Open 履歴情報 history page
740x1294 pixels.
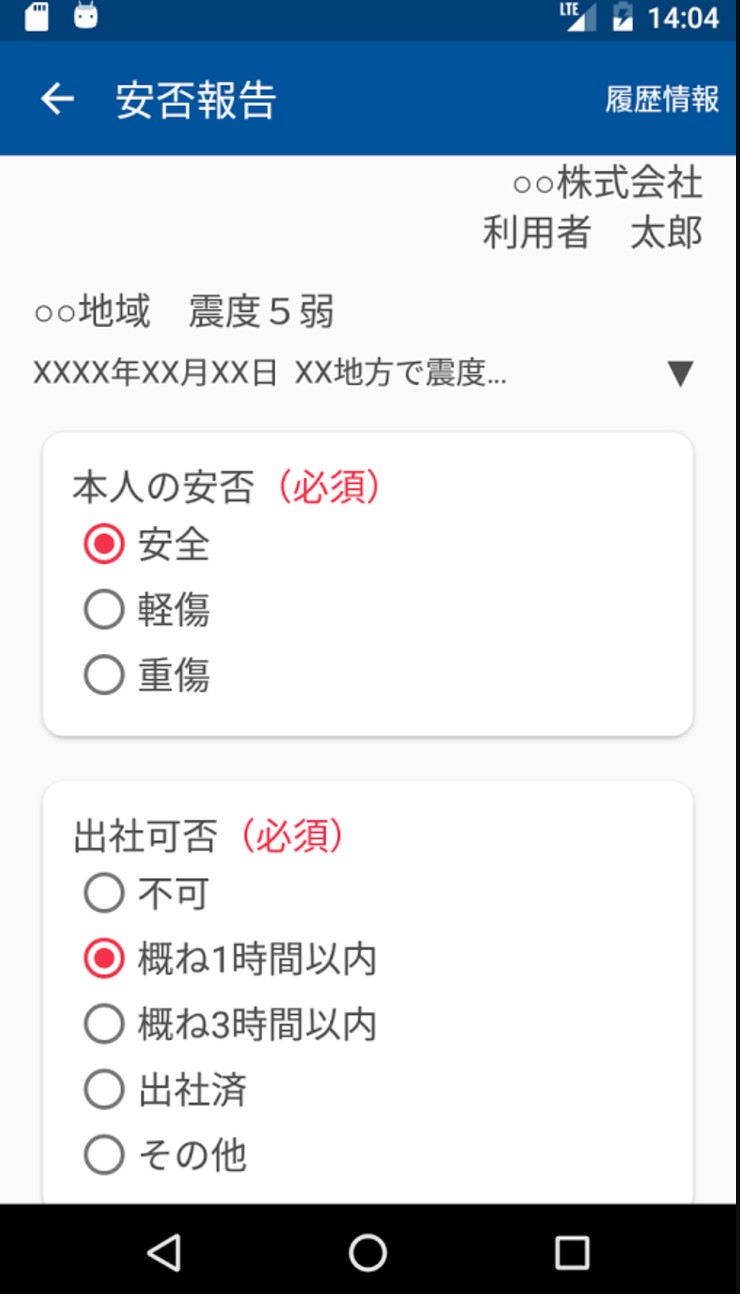coord(661,99)
